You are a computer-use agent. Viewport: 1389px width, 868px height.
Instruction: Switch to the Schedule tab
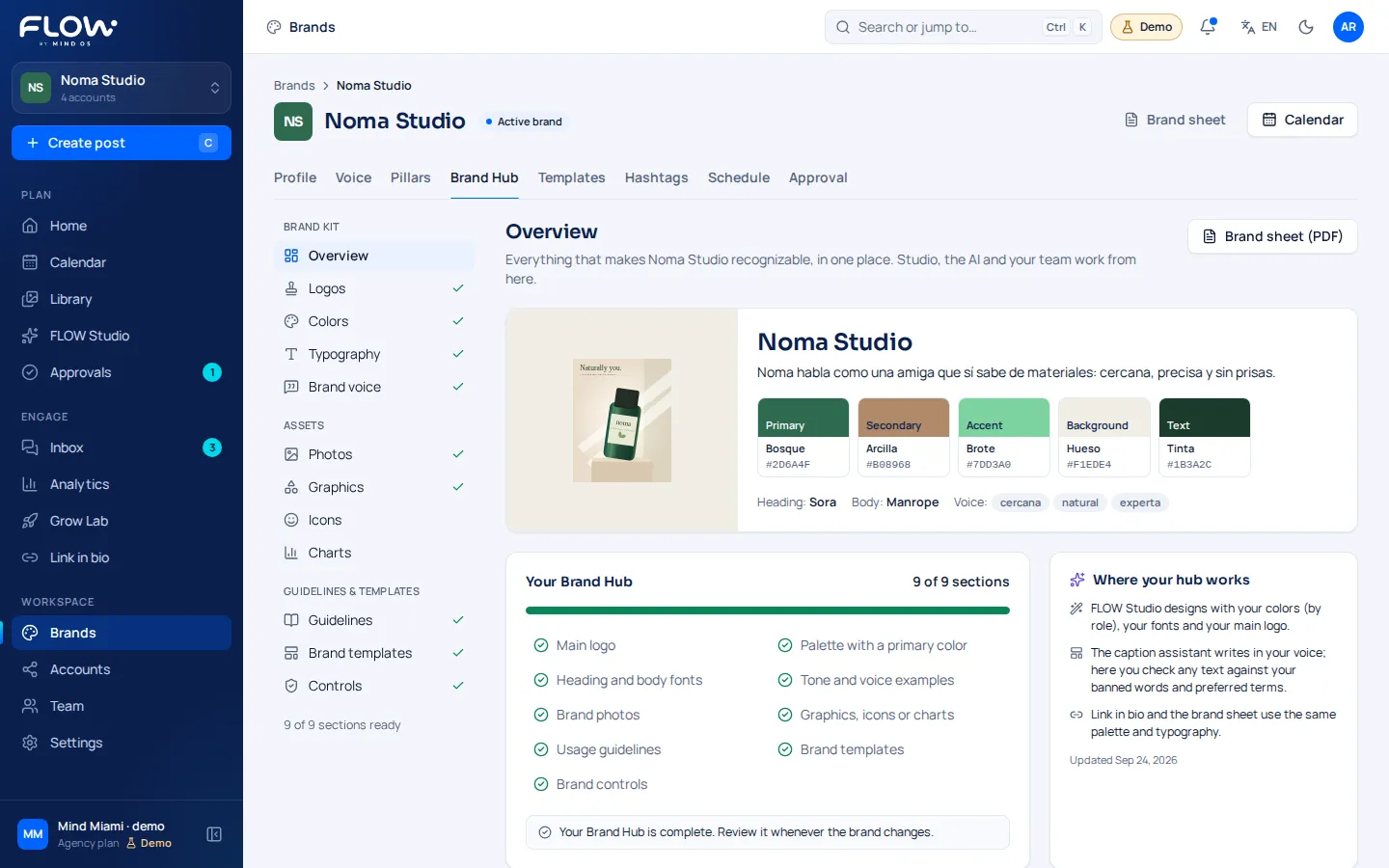[x=739, y=177]
